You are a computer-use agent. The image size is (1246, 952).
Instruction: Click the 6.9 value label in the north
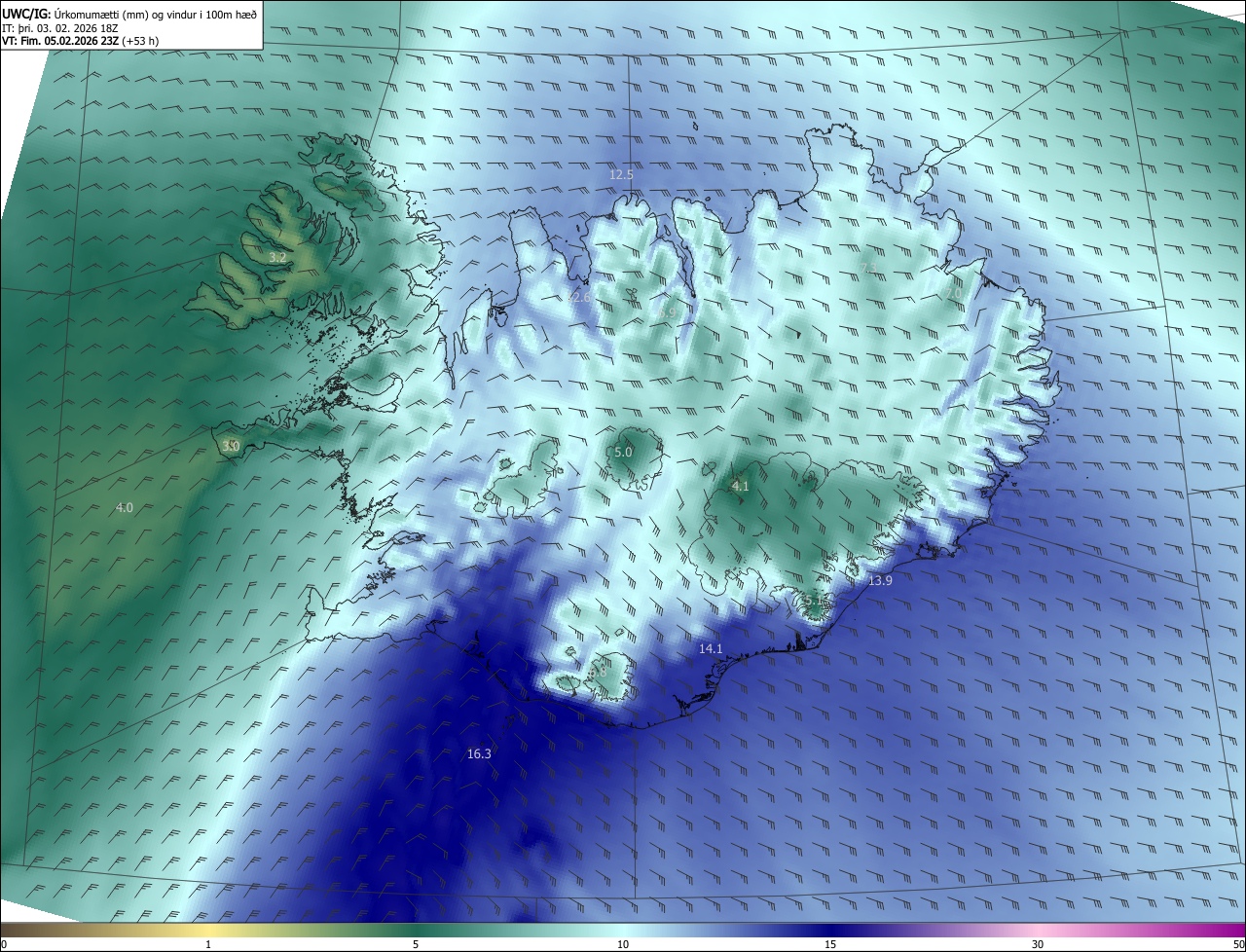point(667,311)
